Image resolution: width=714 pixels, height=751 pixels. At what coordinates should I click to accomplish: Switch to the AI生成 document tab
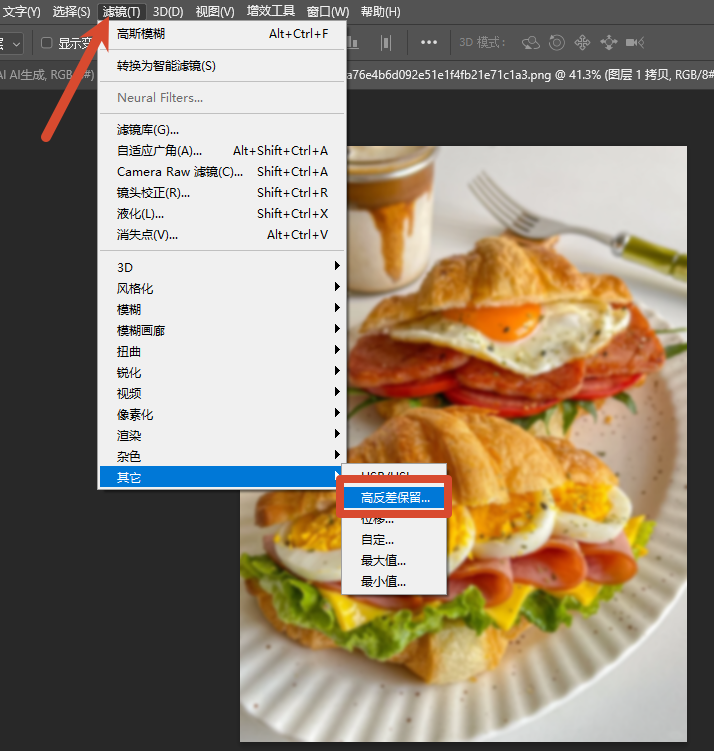pyautogui.click(x=47, y=75)
